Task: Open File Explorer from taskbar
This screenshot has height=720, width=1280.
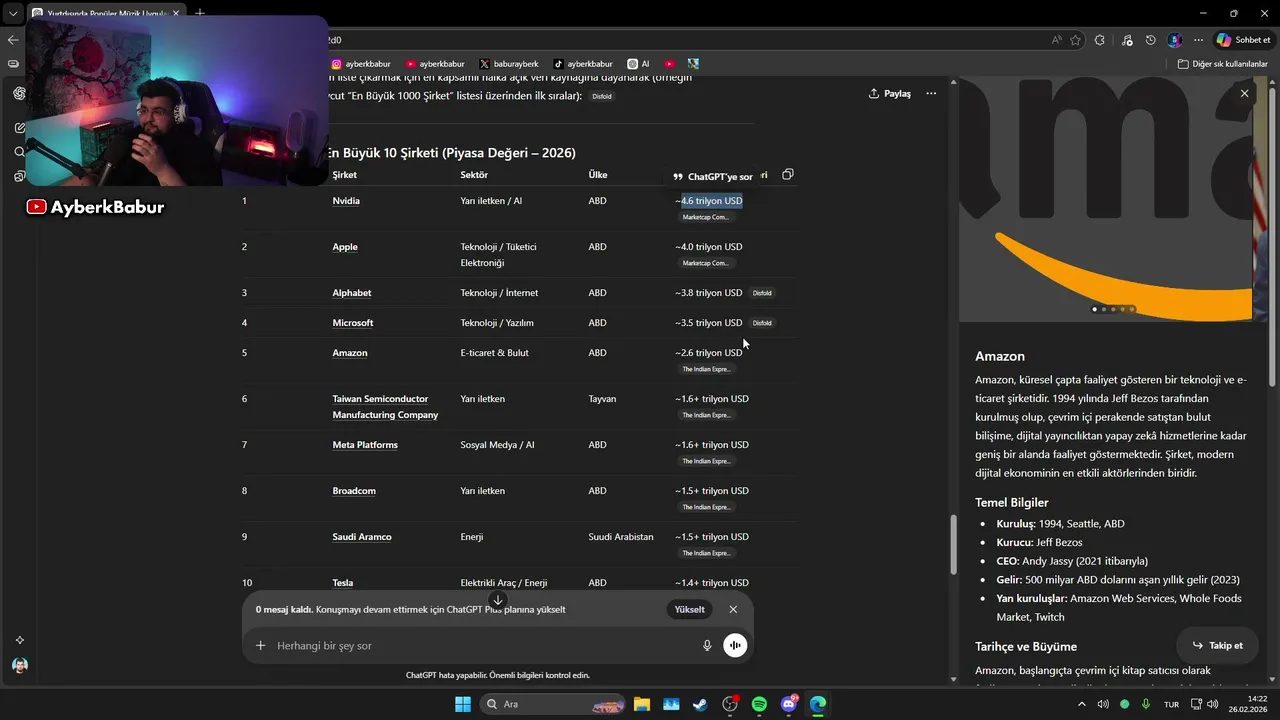Action: tap(641, 704)
